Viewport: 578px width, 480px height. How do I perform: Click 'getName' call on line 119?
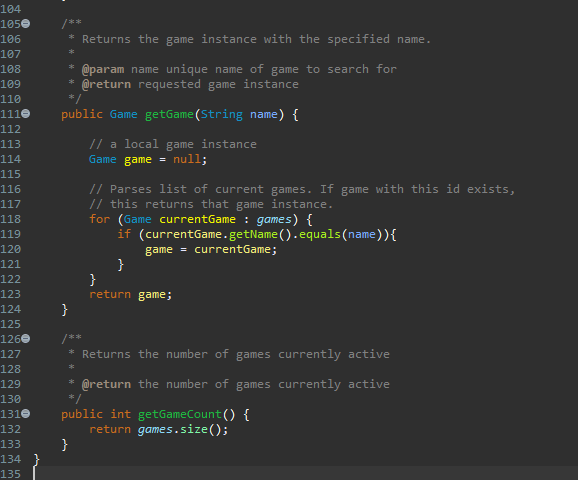(253, 235)
